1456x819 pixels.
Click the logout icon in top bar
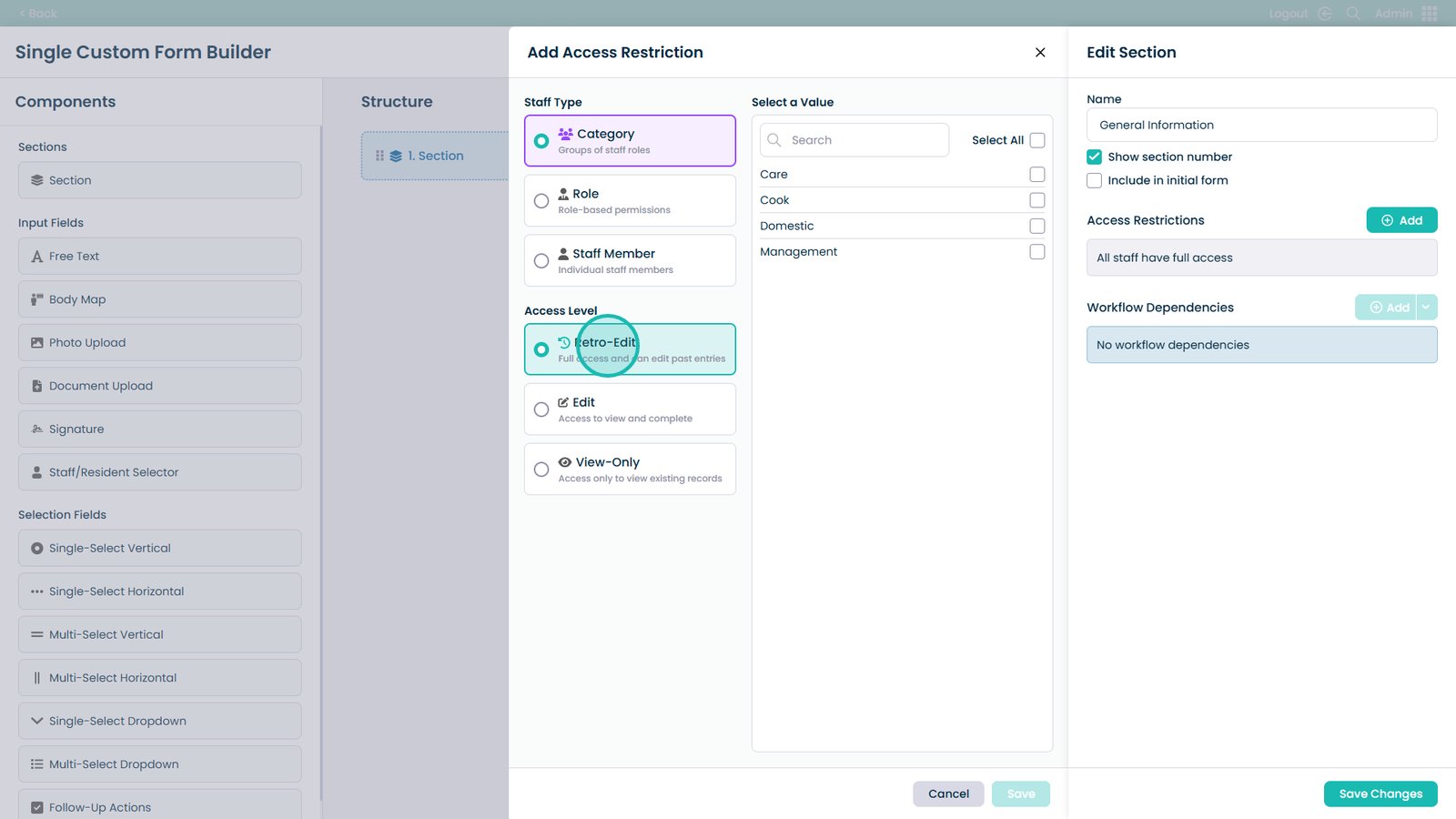pos(1325,14)
